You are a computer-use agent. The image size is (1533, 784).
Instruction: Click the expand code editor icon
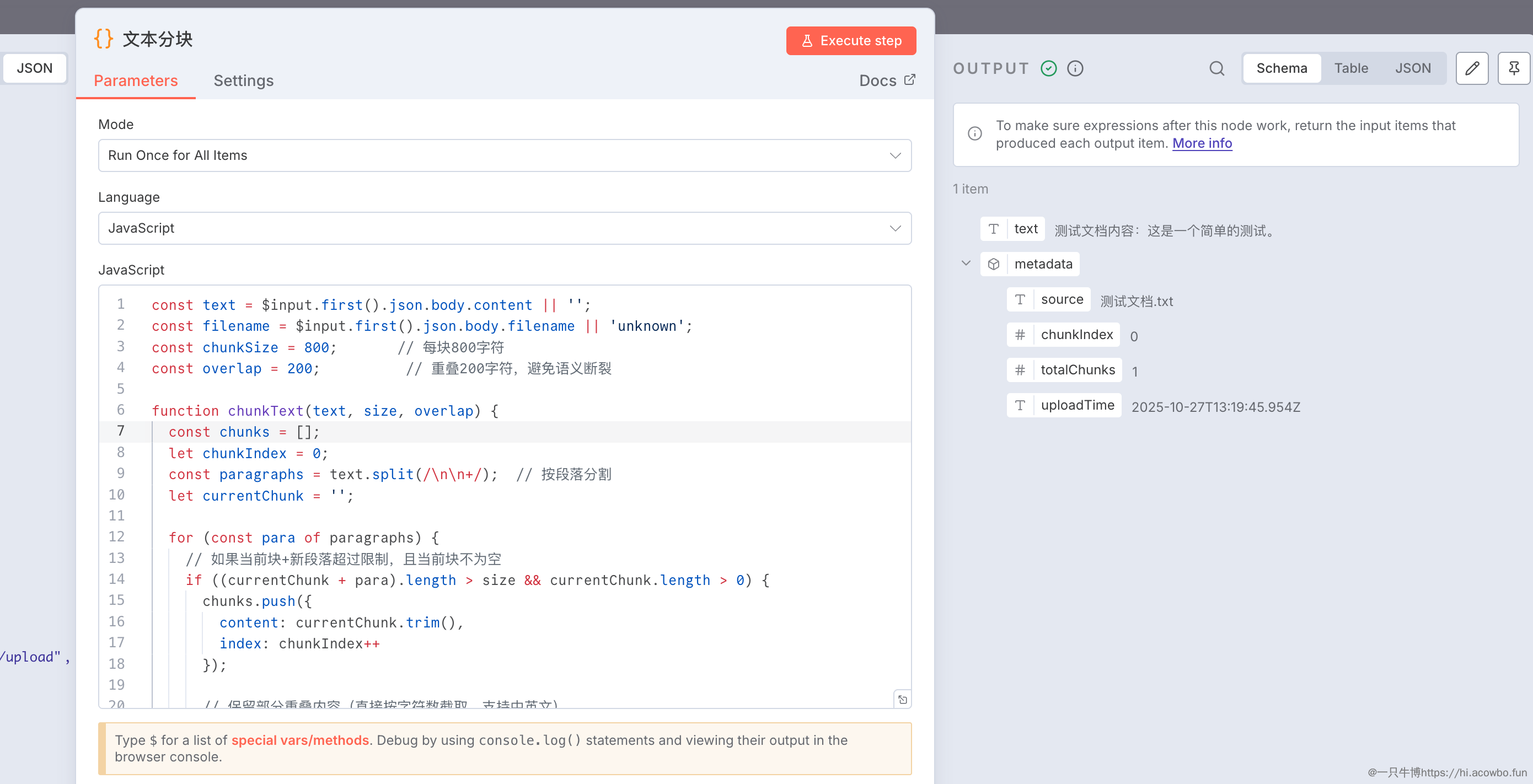click(x=902, y=700)
